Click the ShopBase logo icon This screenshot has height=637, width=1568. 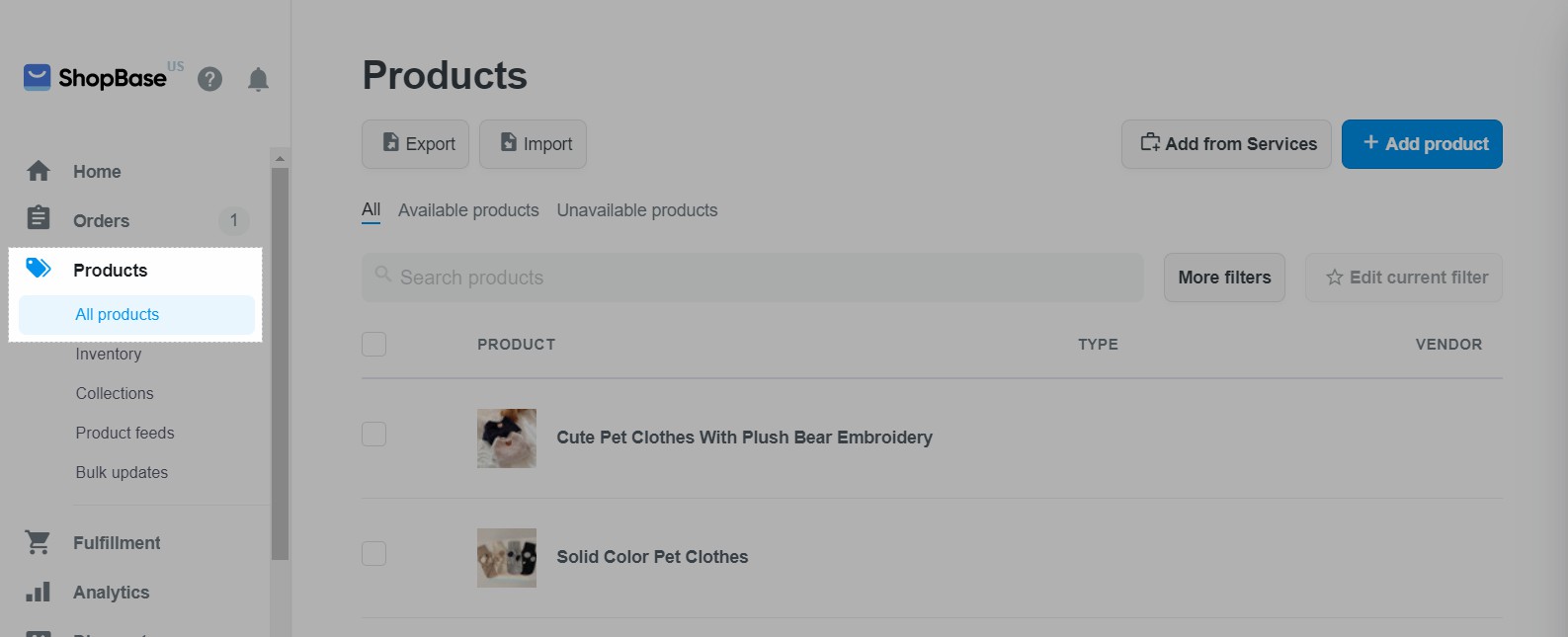pos(38,77)
